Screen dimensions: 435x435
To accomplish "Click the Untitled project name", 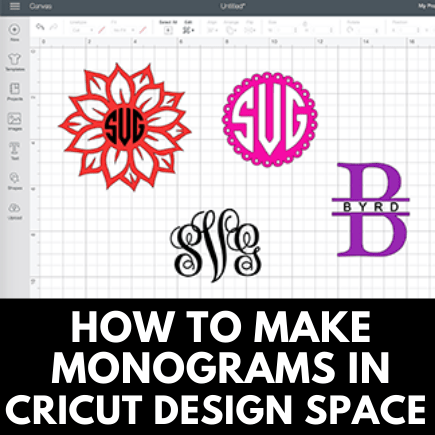I will 233,6.
